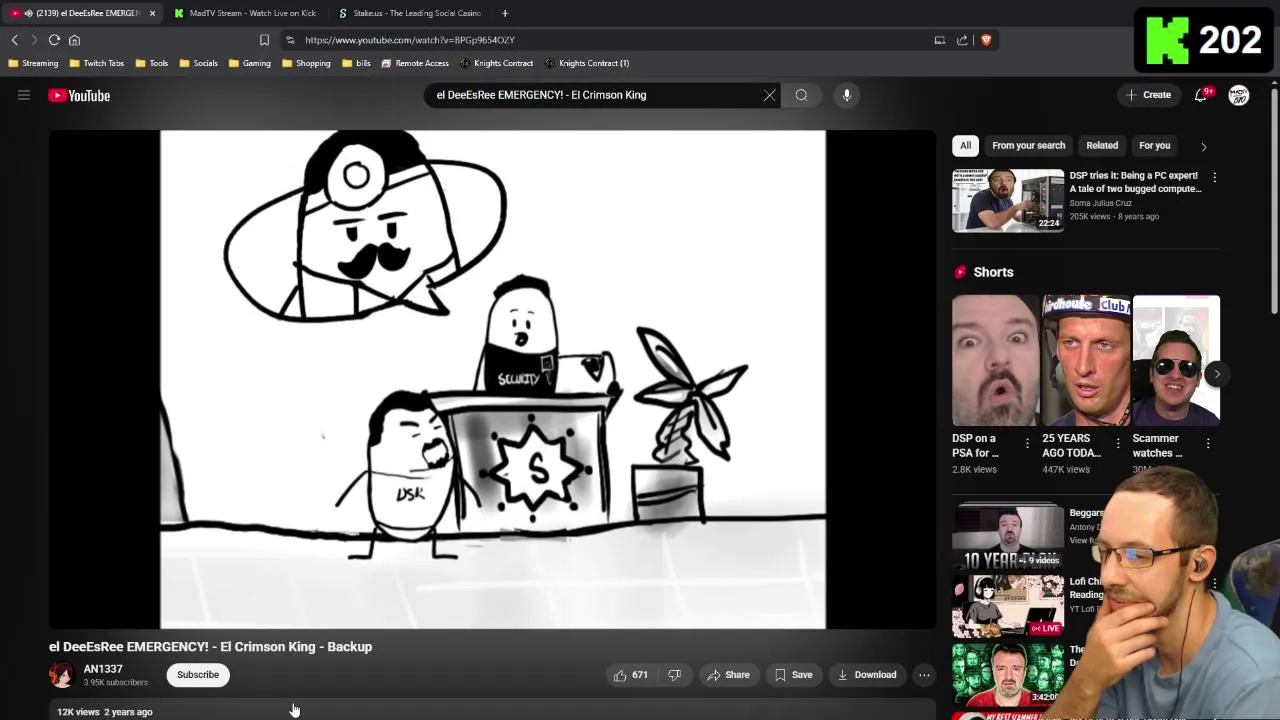Open the account avatar menu
1280x720 pixels.
1238,95
